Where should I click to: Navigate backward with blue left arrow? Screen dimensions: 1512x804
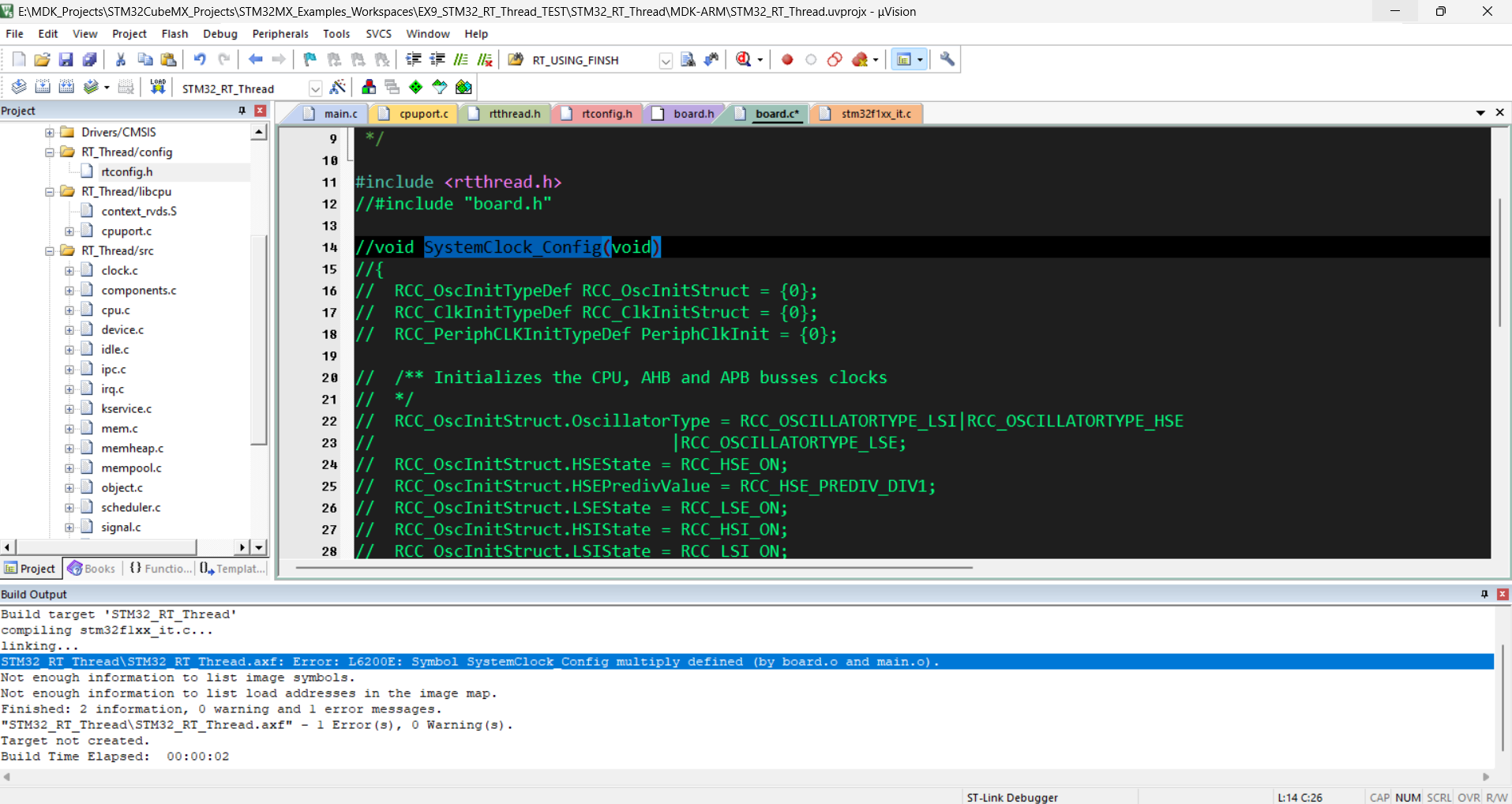click(255, 59)
